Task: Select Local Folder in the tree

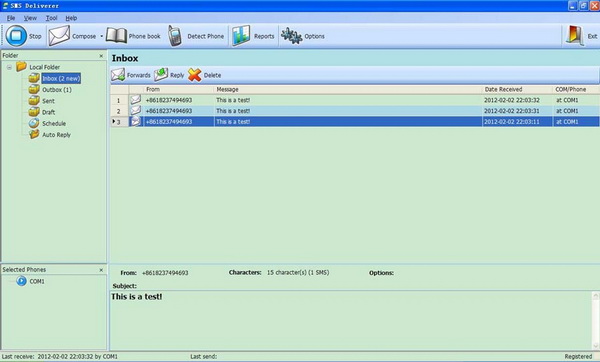Action: point(45,67)
